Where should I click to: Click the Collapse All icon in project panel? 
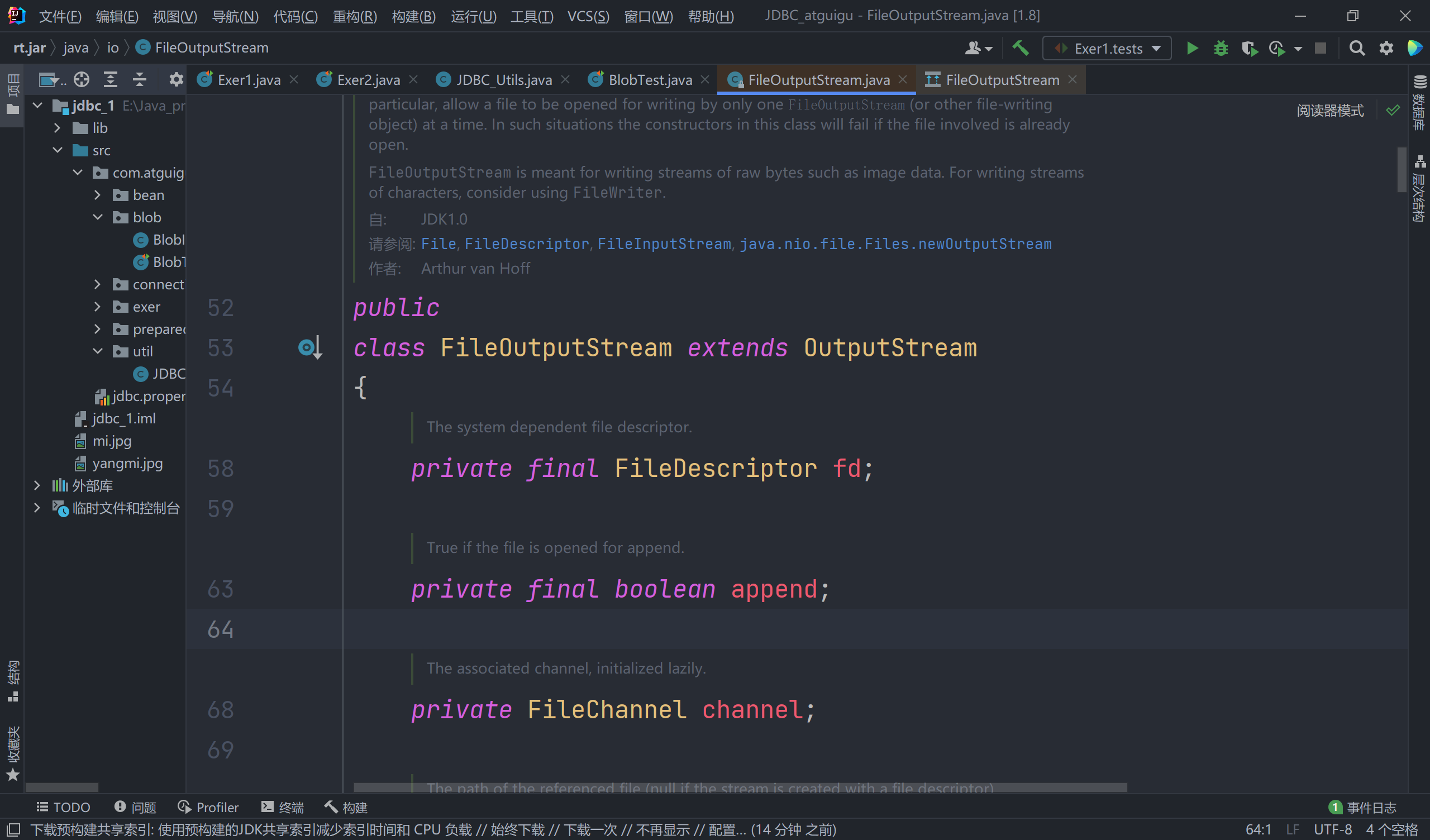[140, 79]
